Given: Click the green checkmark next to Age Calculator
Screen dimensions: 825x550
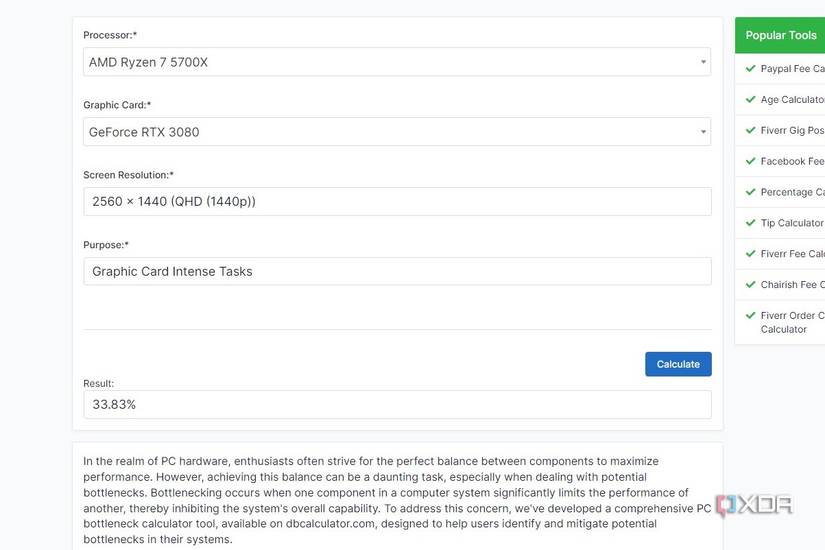Looking at the screenshot, I should (750, 100).
